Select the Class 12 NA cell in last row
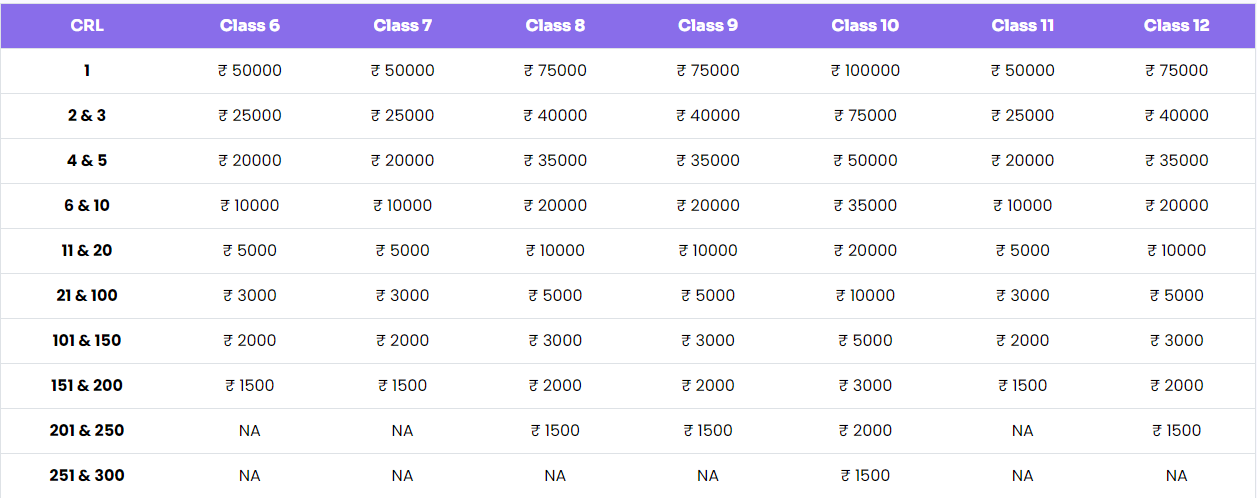This screenshot has width=1257, height=498. coord(1177,476)
